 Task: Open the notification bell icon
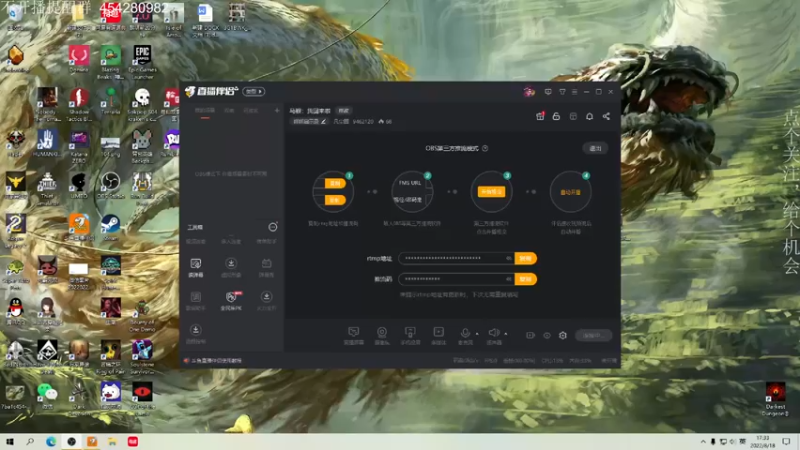[x=589, y=116]
